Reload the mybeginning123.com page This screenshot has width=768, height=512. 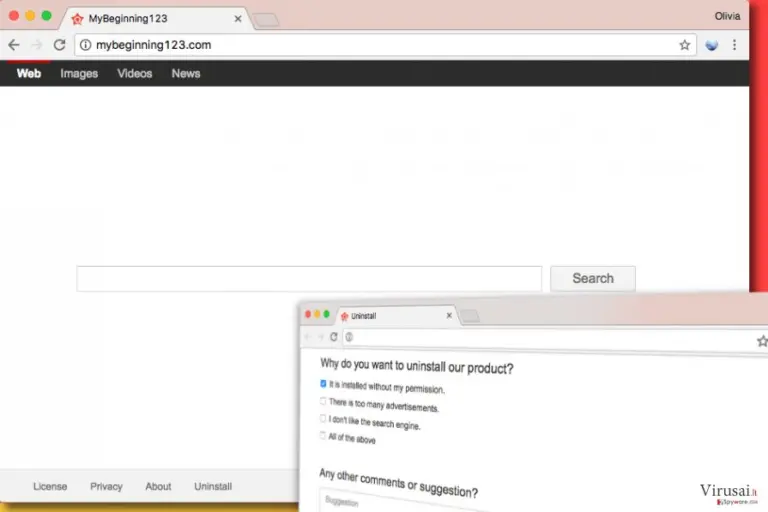point(60,45)
